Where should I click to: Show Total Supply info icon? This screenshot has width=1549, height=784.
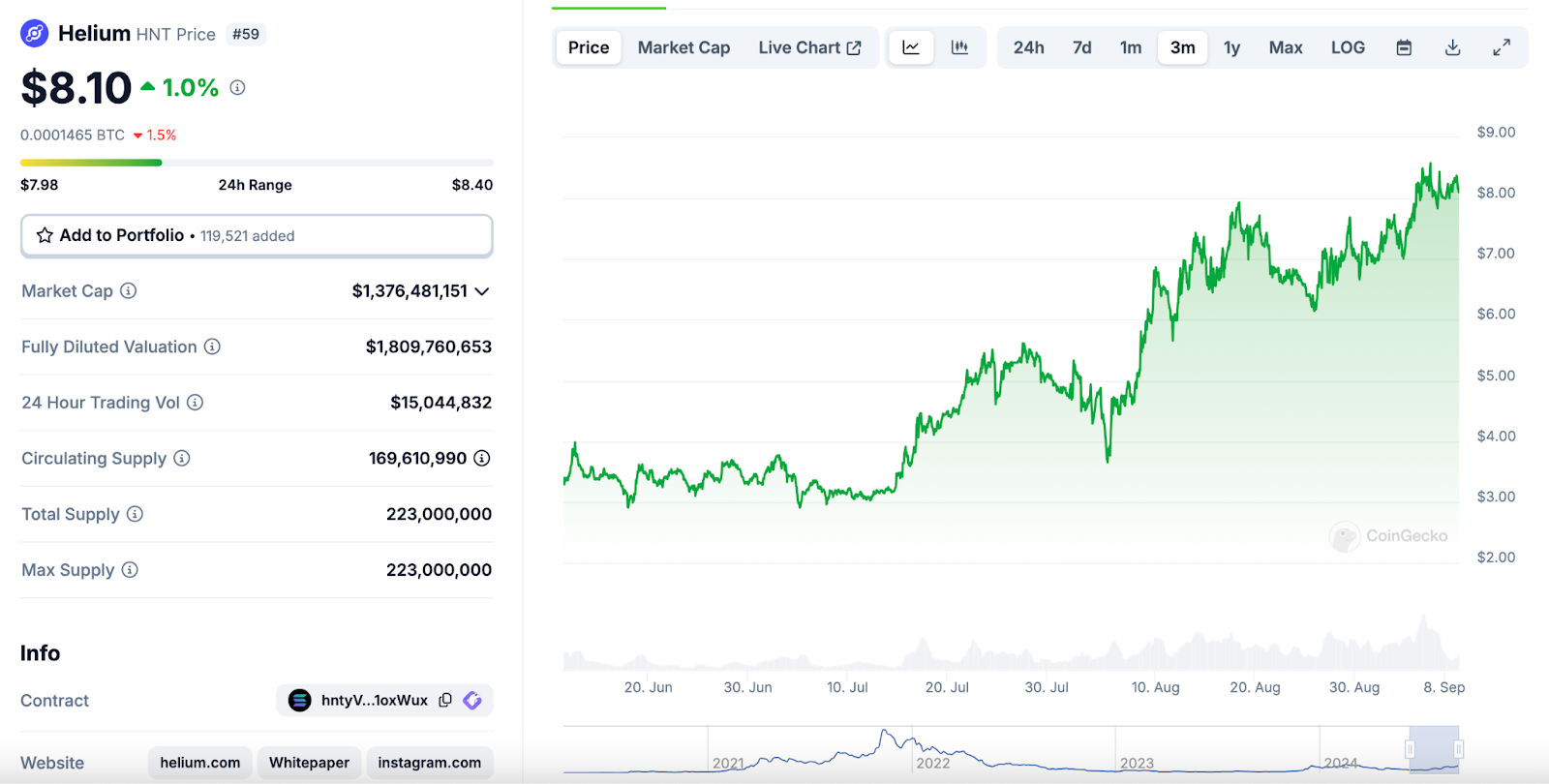click(x=135, y=514)
